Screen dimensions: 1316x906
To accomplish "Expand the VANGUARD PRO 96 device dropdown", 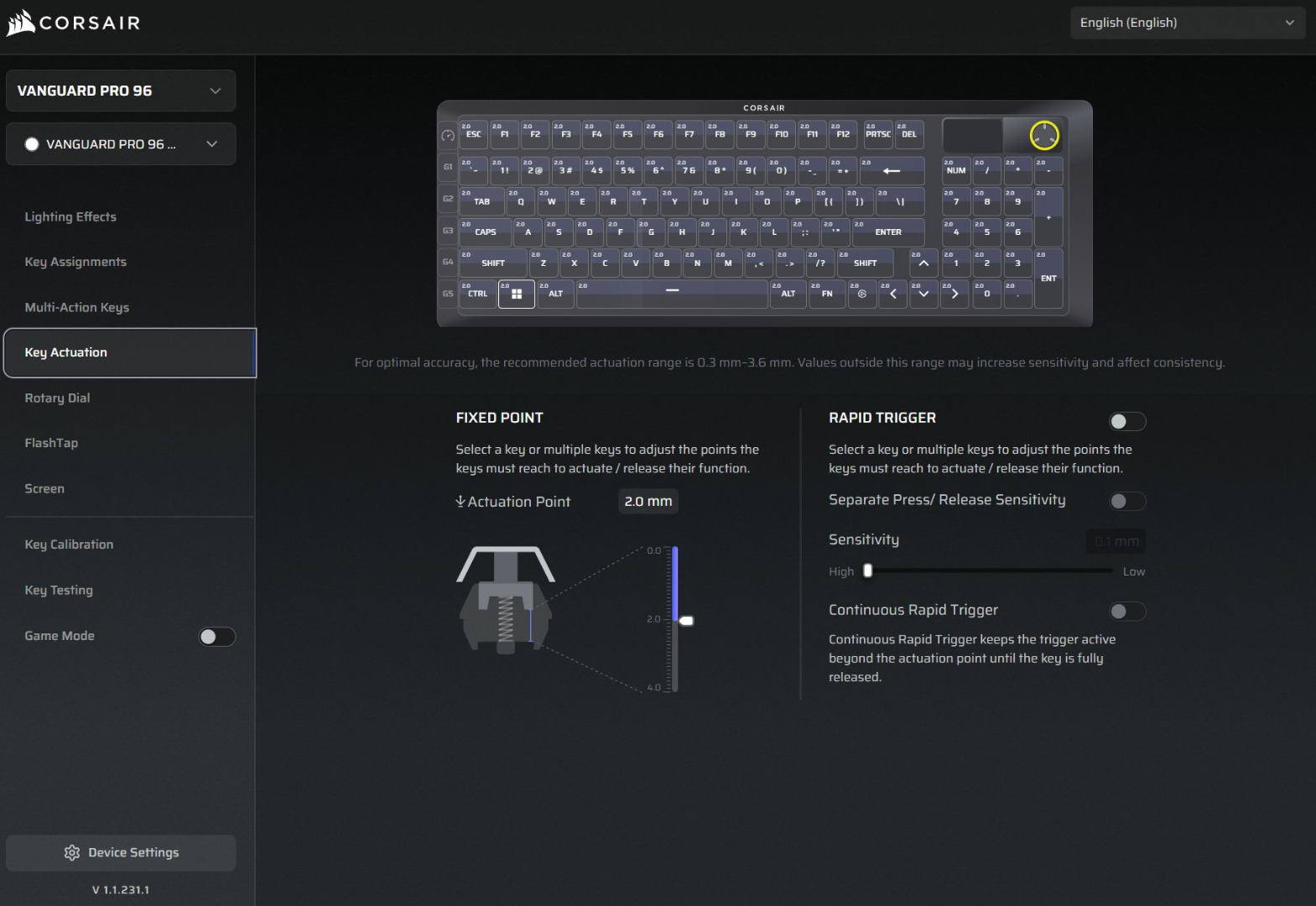I will 121,91.
